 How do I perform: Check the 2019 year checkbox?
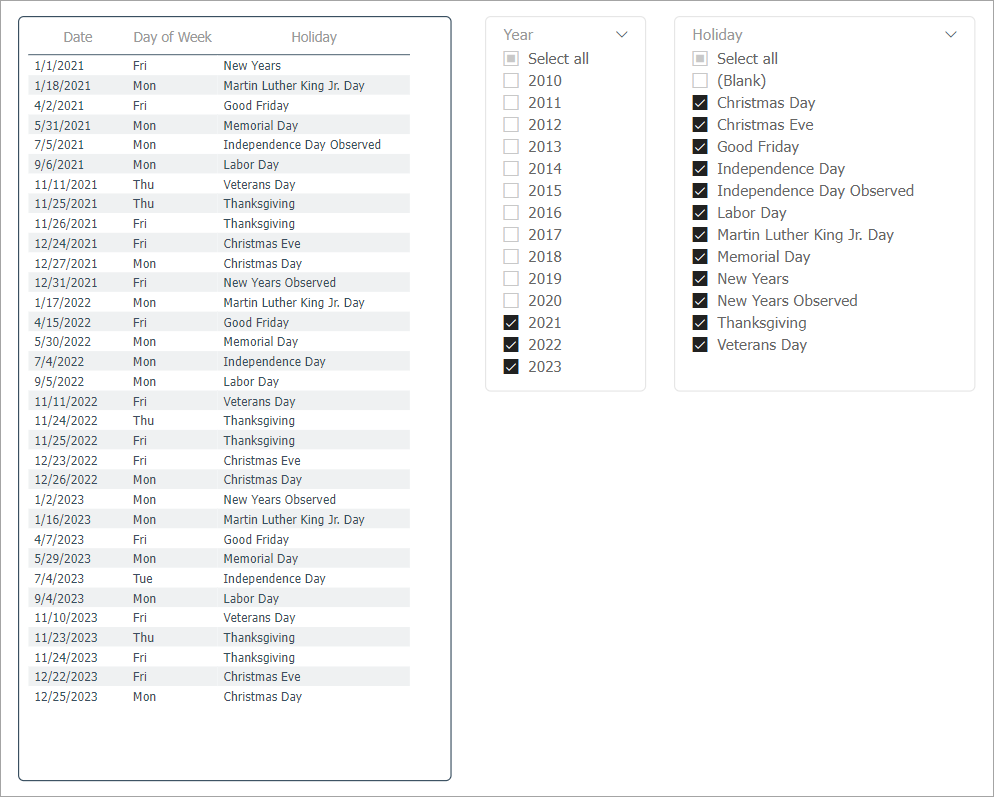(x=511, y=279)
